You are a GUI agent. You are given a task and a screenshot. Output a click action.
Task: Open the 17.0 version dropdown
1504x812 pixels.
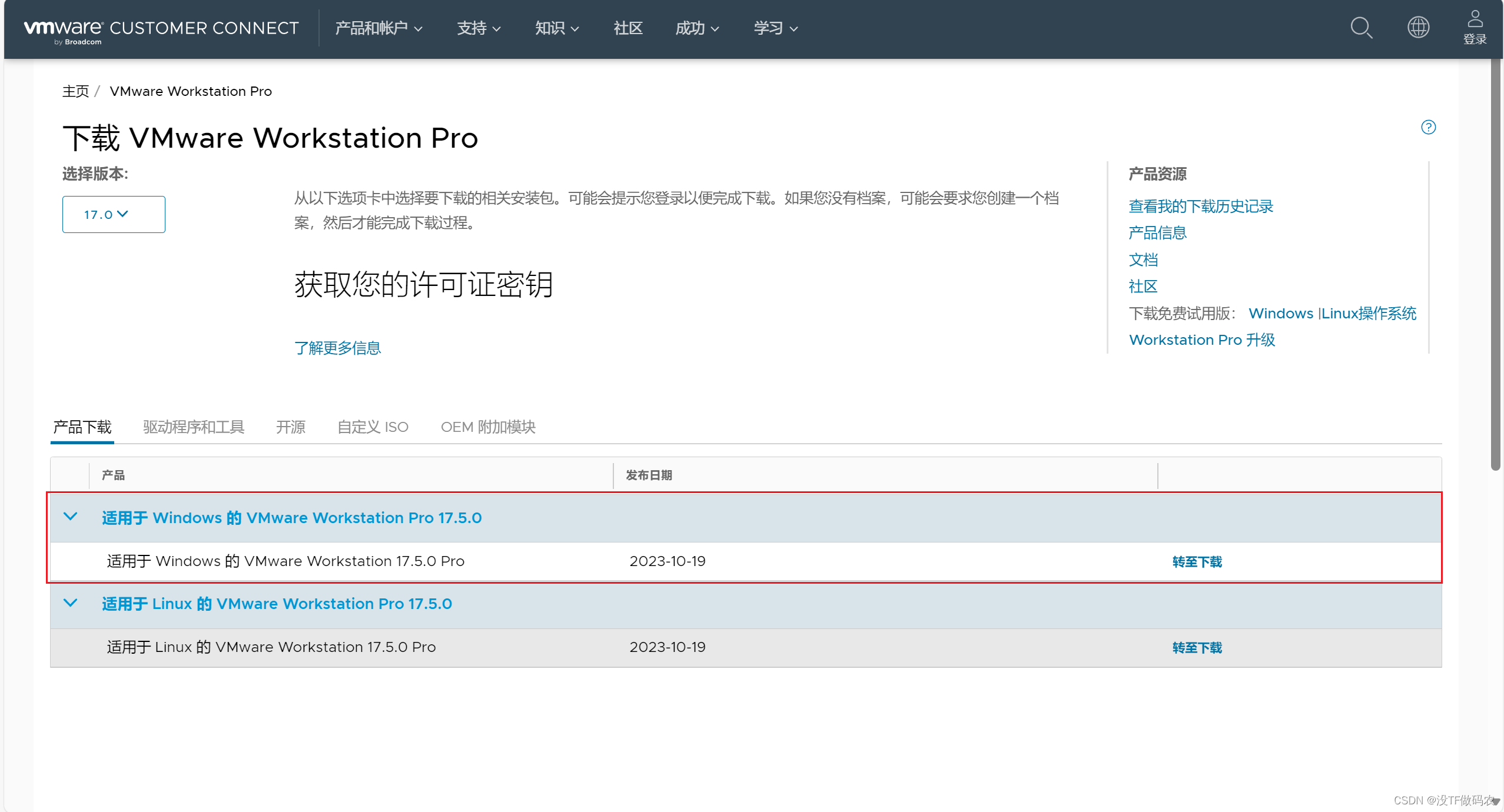114,214
